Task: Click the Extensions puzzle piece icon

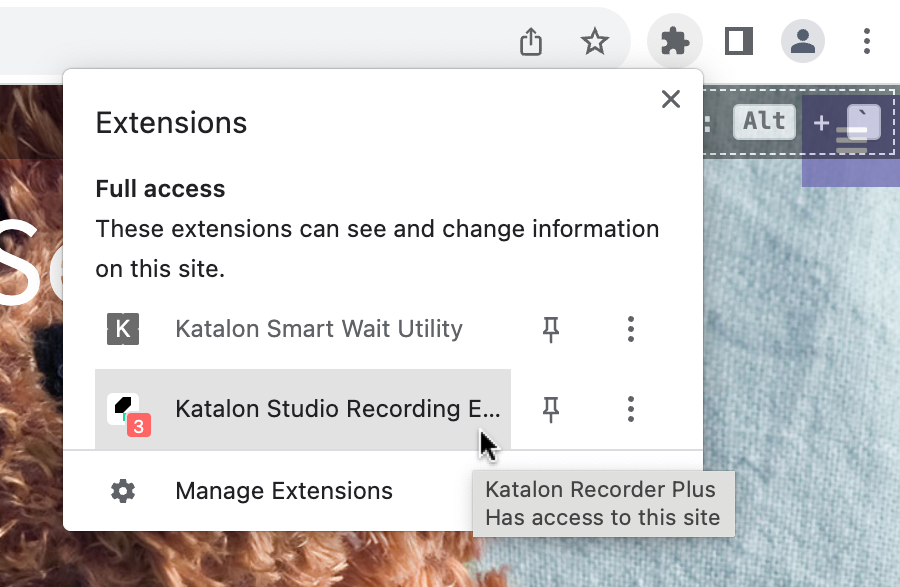Action: (x=675, y=41)
